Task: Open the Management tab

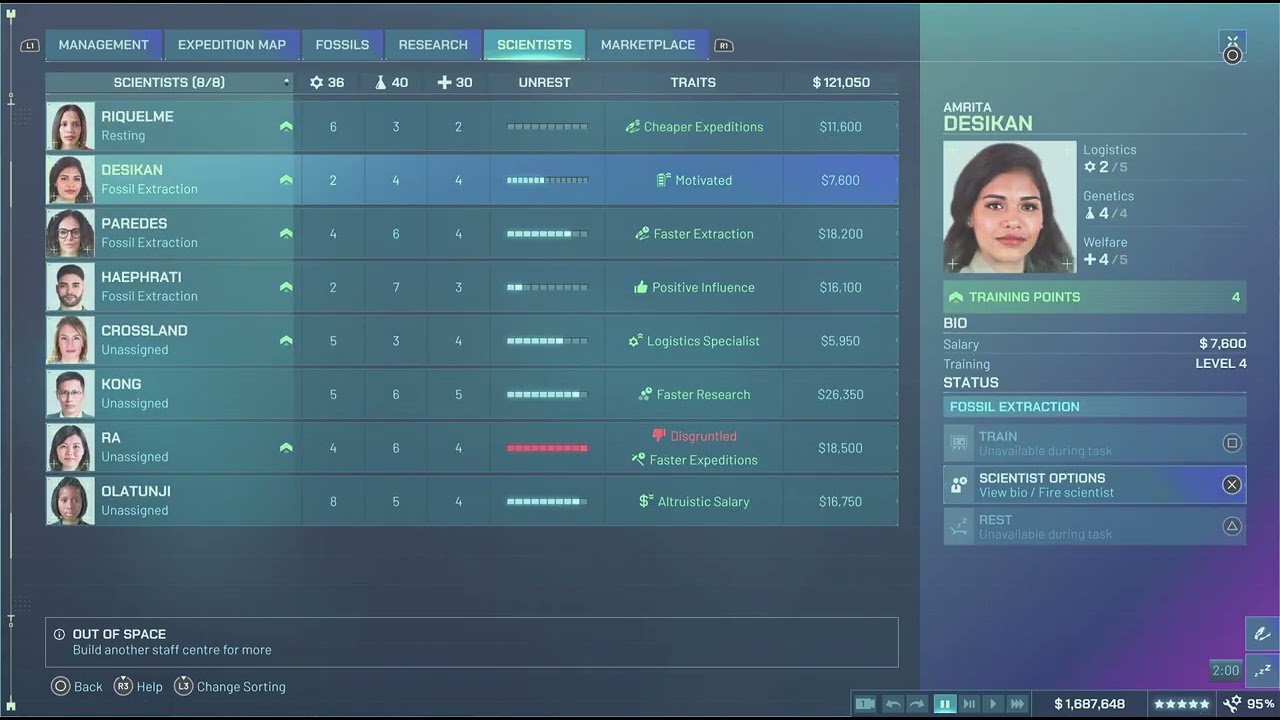Action: click(103, 45)
